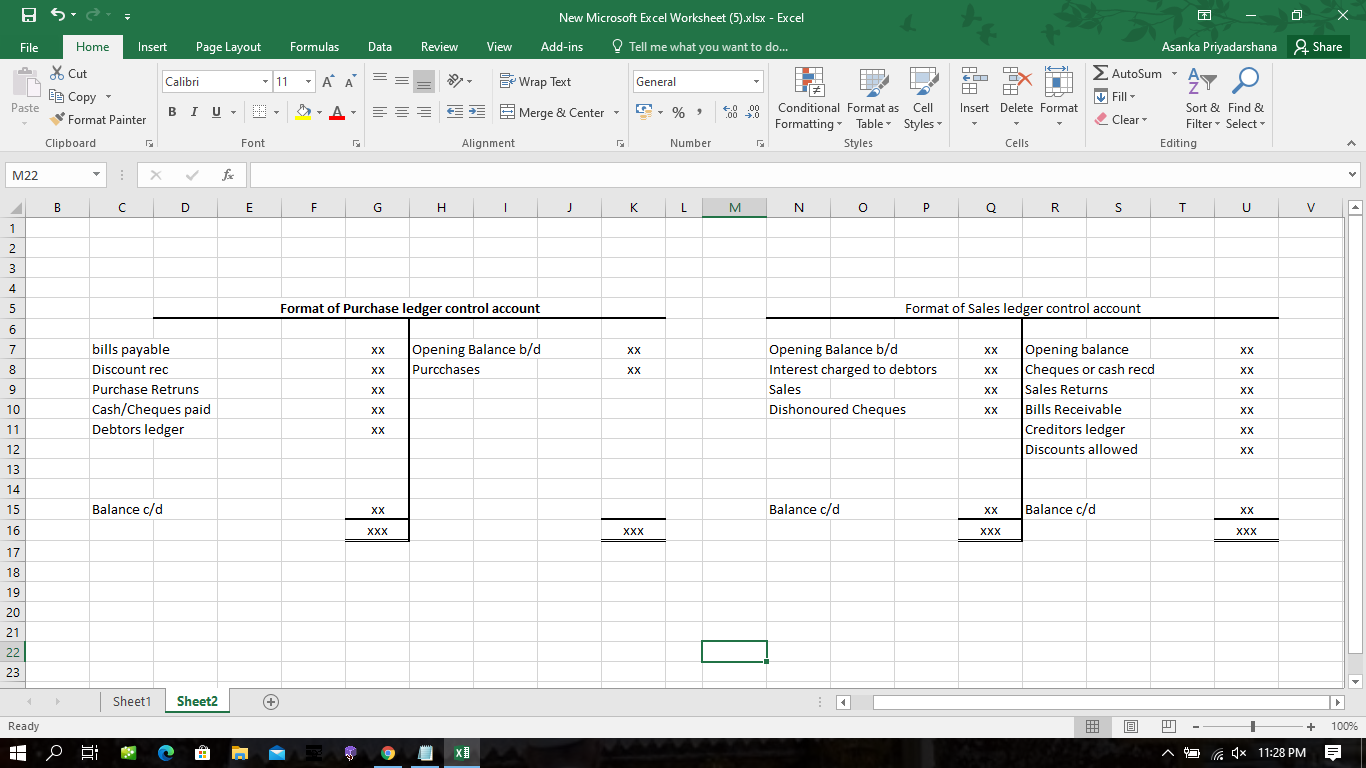This screenshot has width=1366, height=768.
Task: Toggle italic formatting
Action: 192,112
